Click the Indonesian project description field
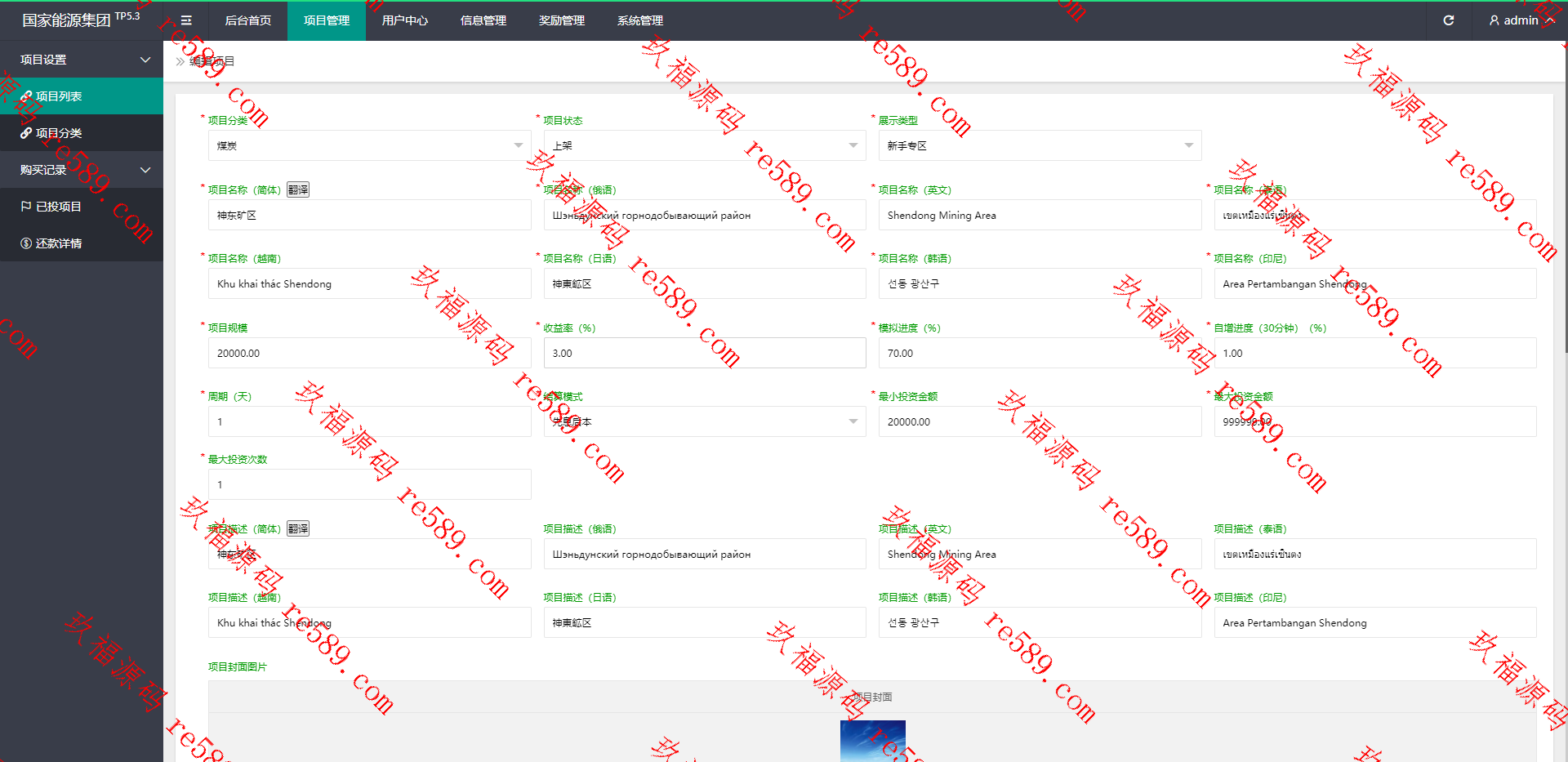Image resolution: width=1568 pixels, height=762 pixels. [x=1375, y=622]
